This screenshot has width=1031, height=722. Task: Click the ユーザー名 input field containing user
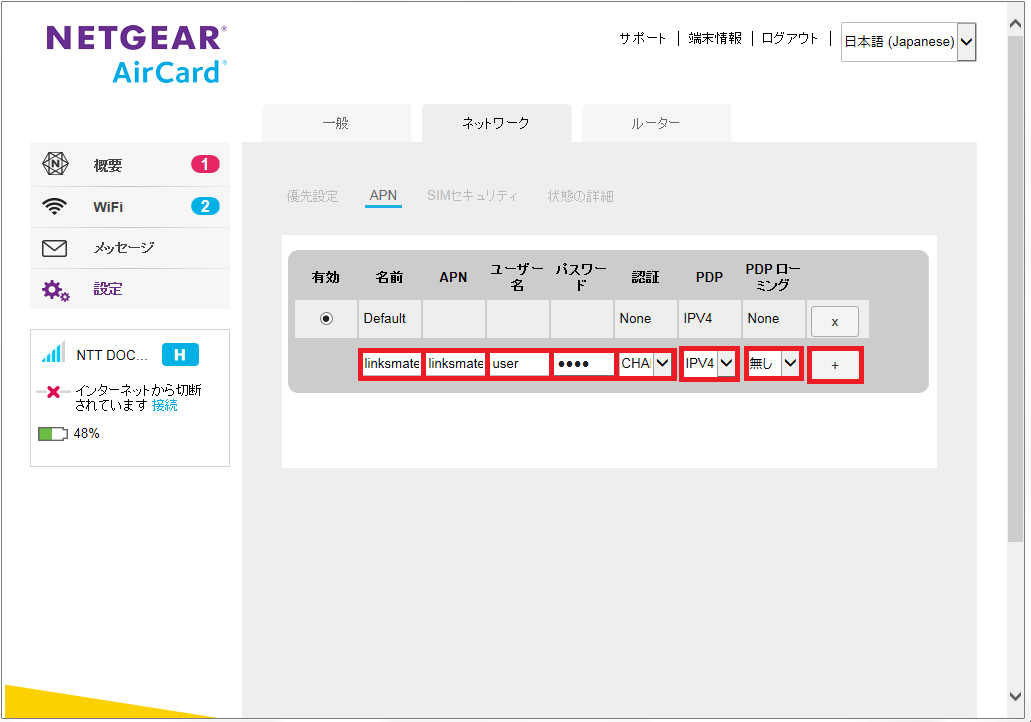point(519,364)
